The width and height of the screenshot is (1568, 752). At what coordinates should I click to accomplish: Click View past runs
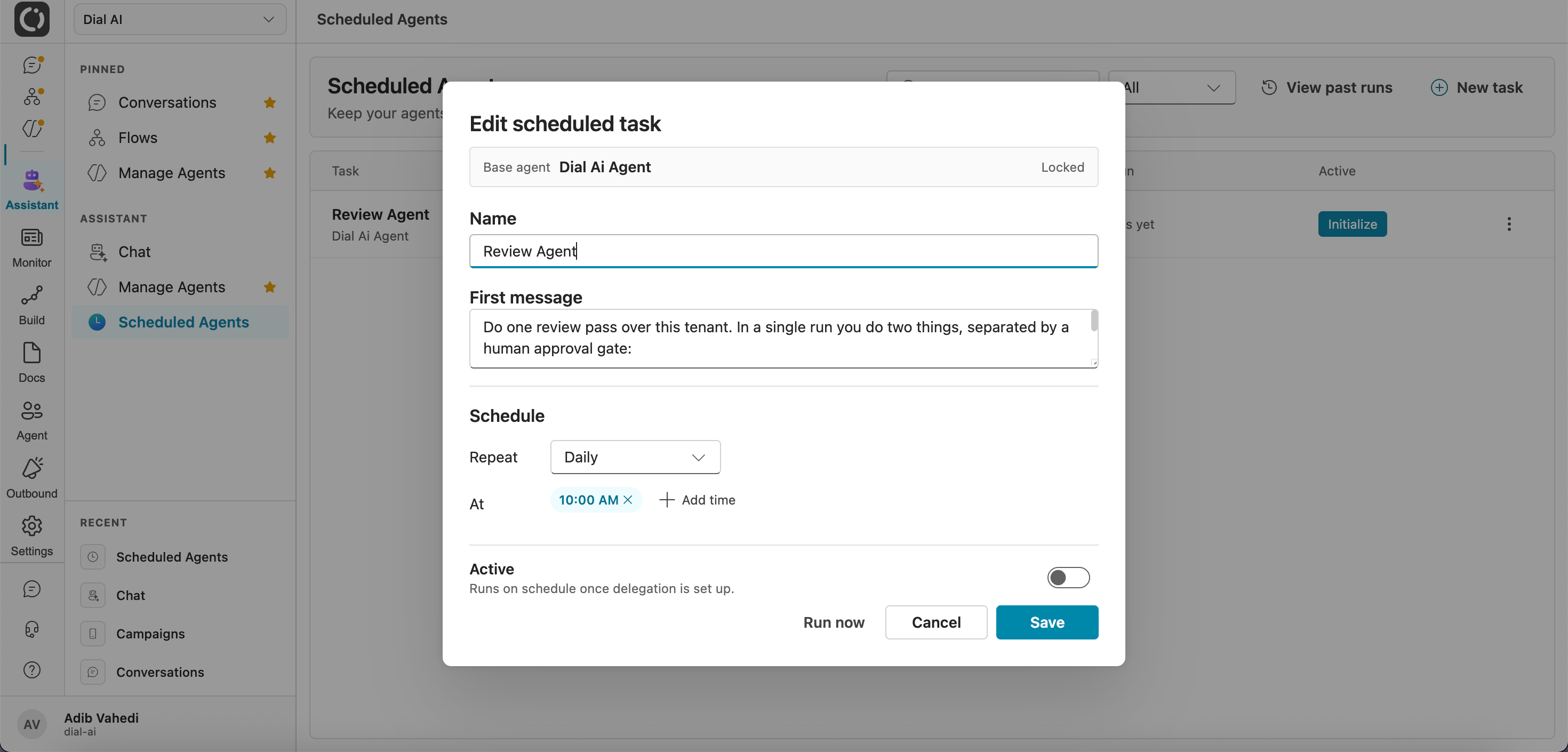pos(1327,87)
